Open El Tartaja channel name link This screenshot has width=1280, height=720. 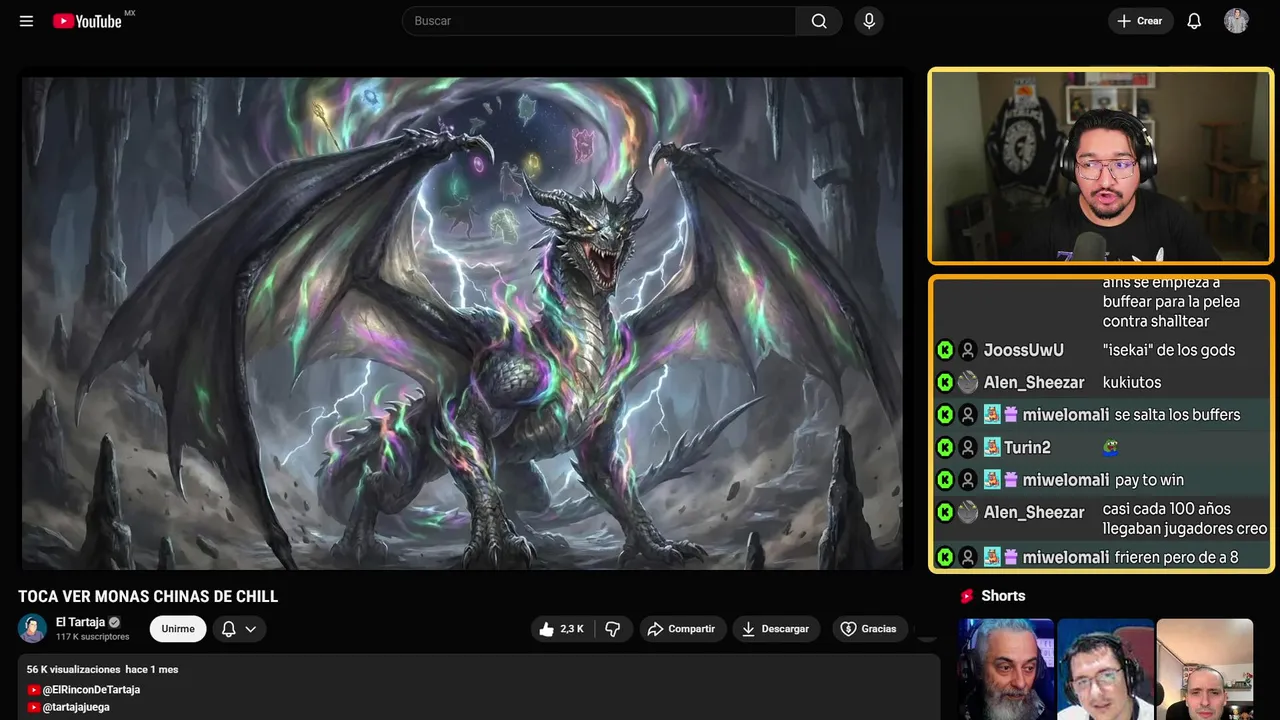(x=80, y=622)
